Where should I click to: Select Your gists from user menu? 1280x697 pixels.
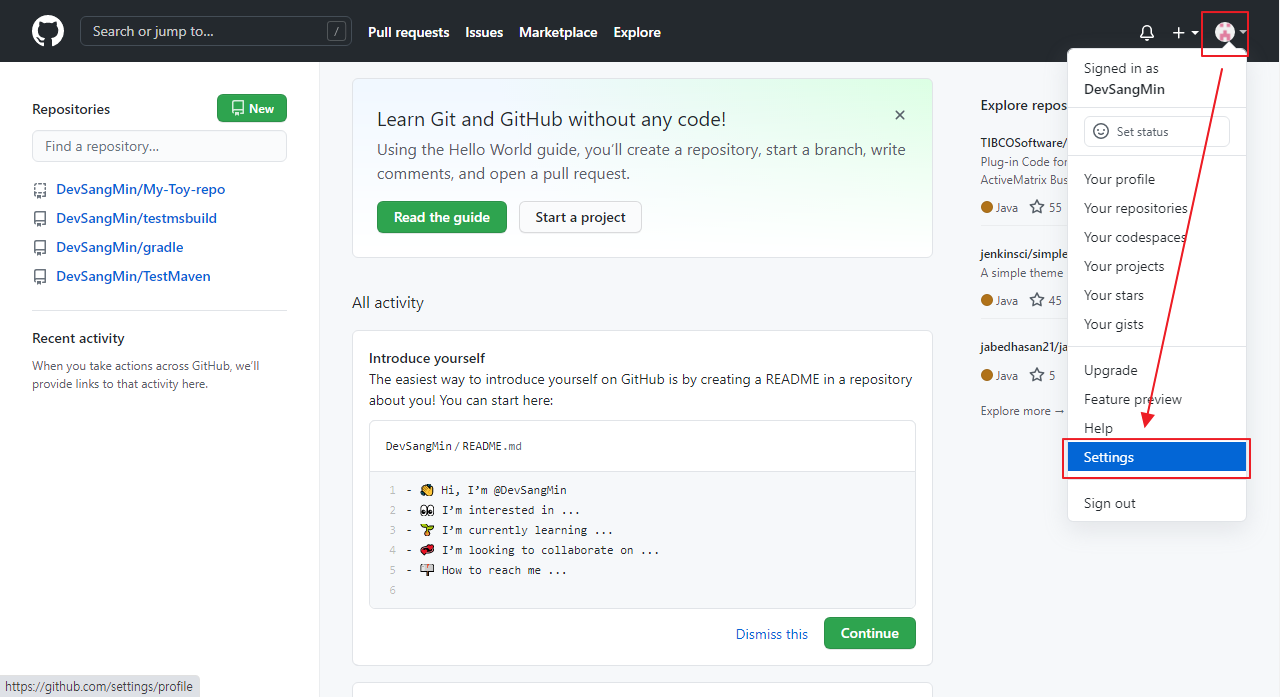pyautogui.click(x=1157, y=324)
